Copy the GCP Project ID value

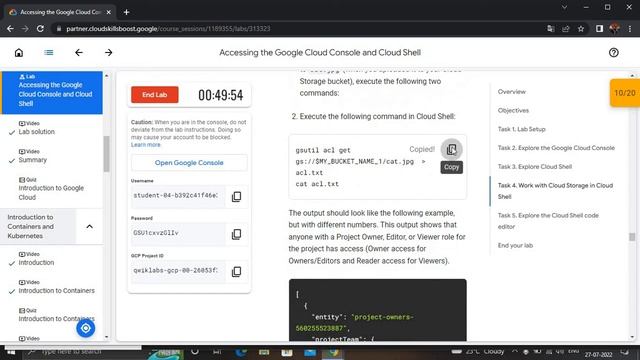point(236,272)
